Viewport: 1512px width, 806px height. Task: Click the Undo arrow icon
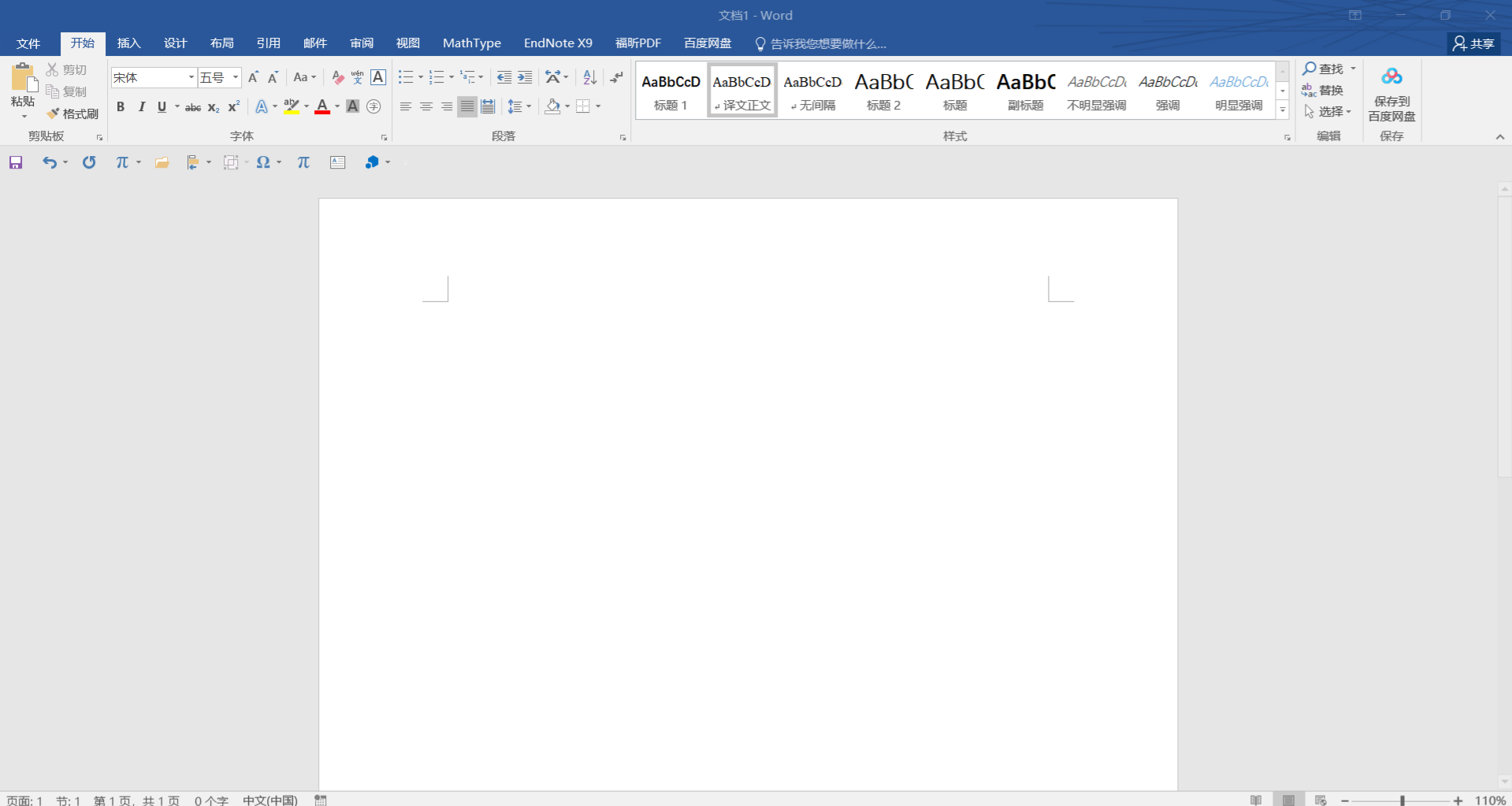pos(49,162)
